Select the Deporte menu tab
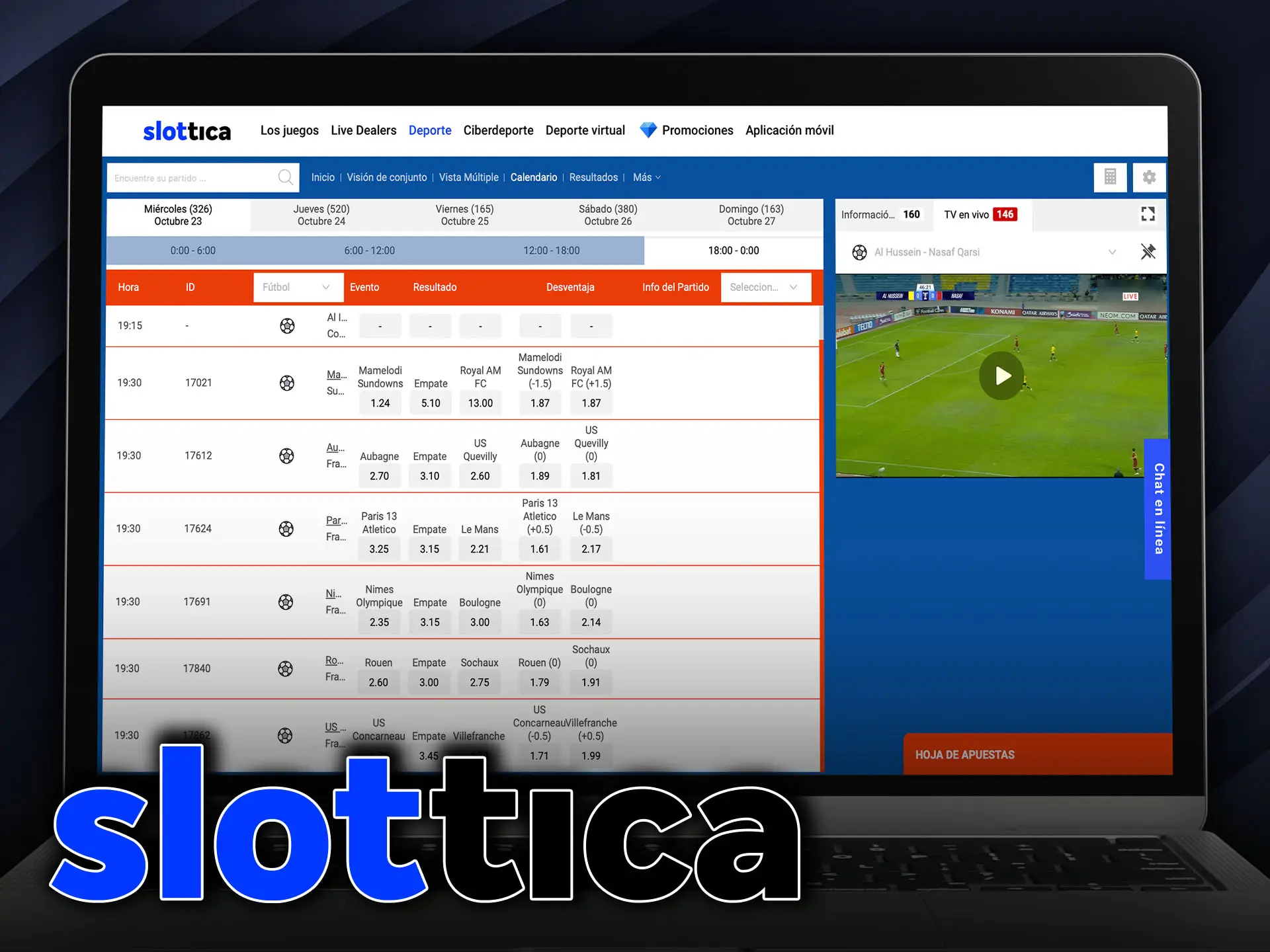This screenshot has height=952, width=1270. point(431,129)
